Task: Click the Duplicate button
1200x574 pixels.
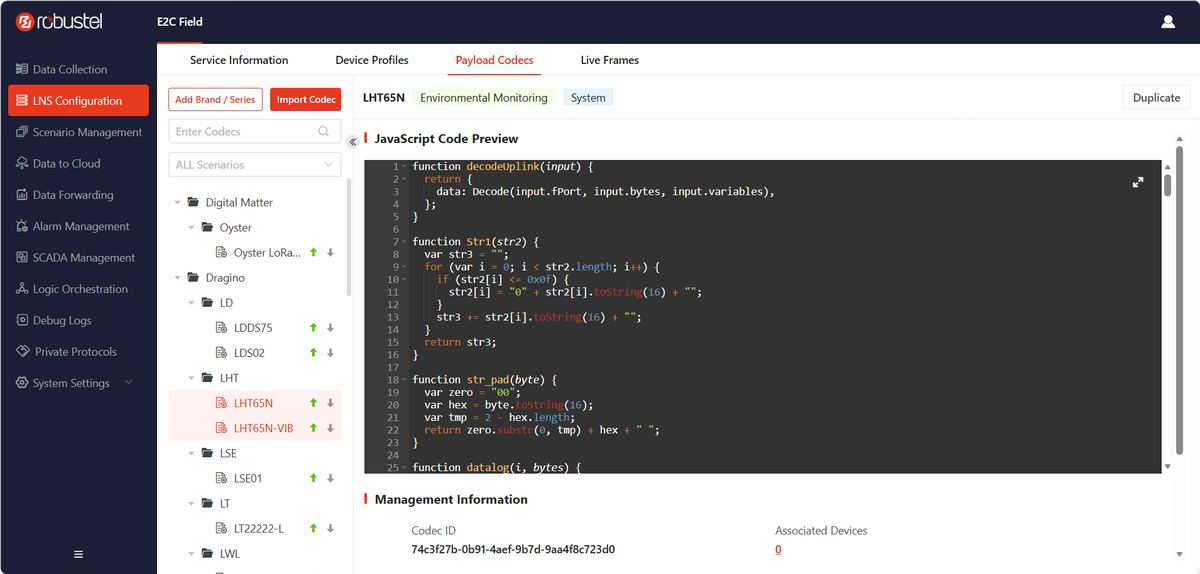Action: 1156,97
